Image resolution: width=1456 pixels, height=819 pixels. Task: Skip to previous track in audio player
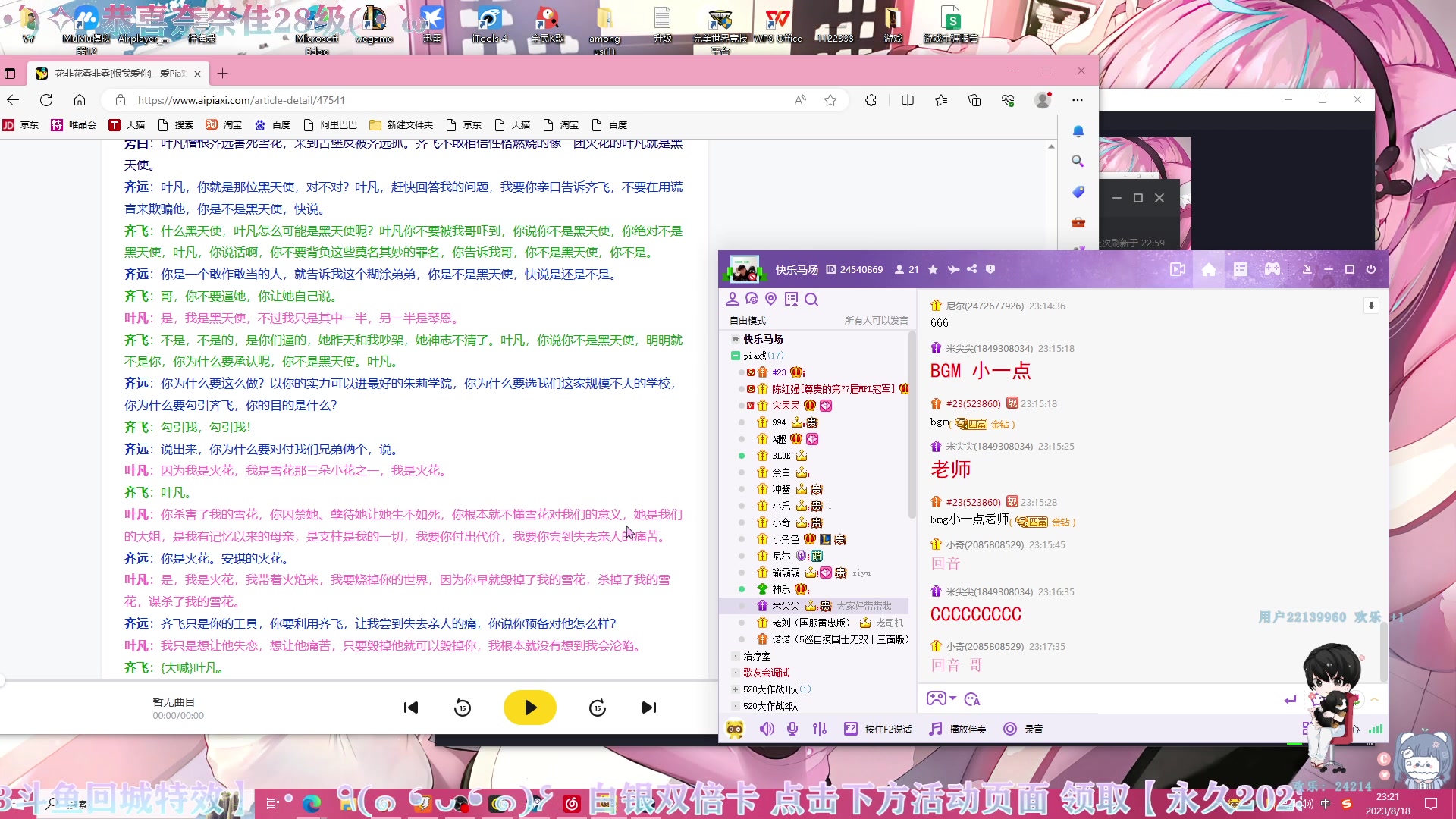411,708
